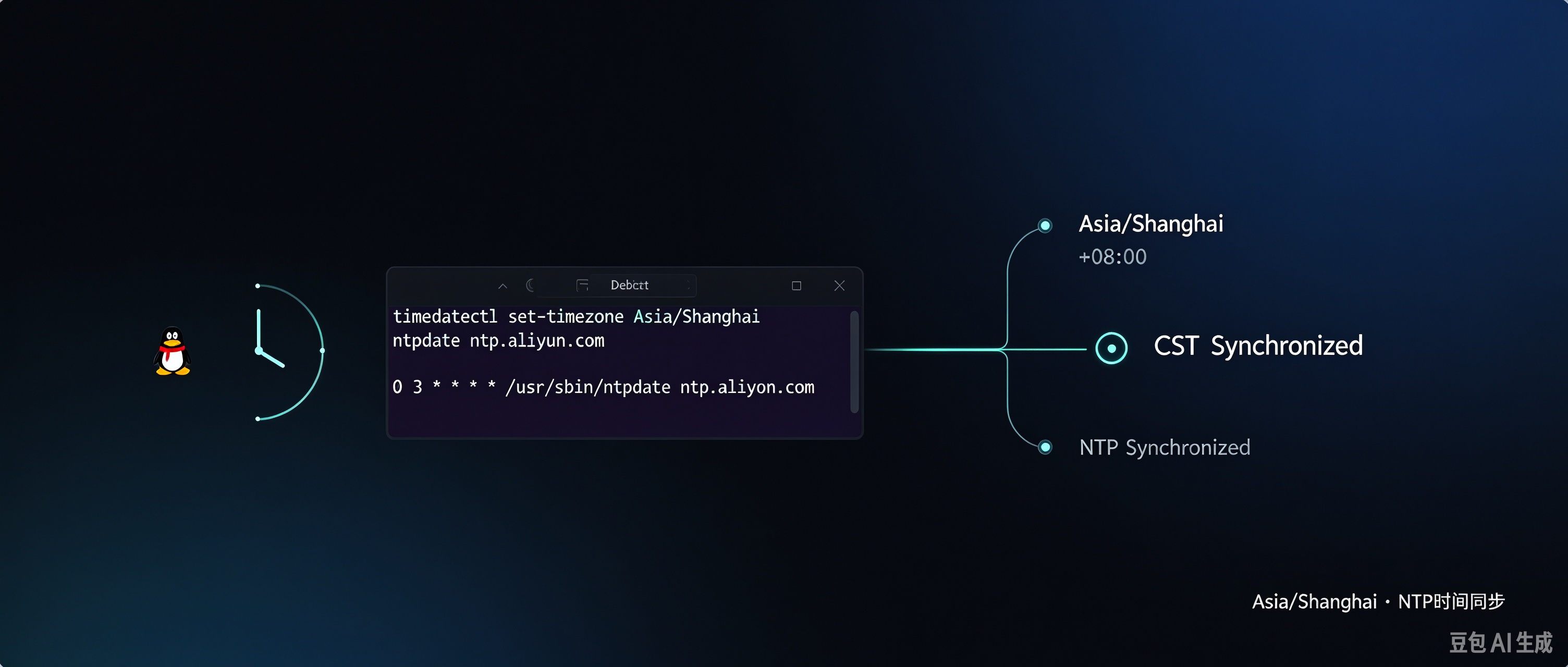Maximize the terminal window
Viewport: 1568px width, 667px height.
coord(796,286)
